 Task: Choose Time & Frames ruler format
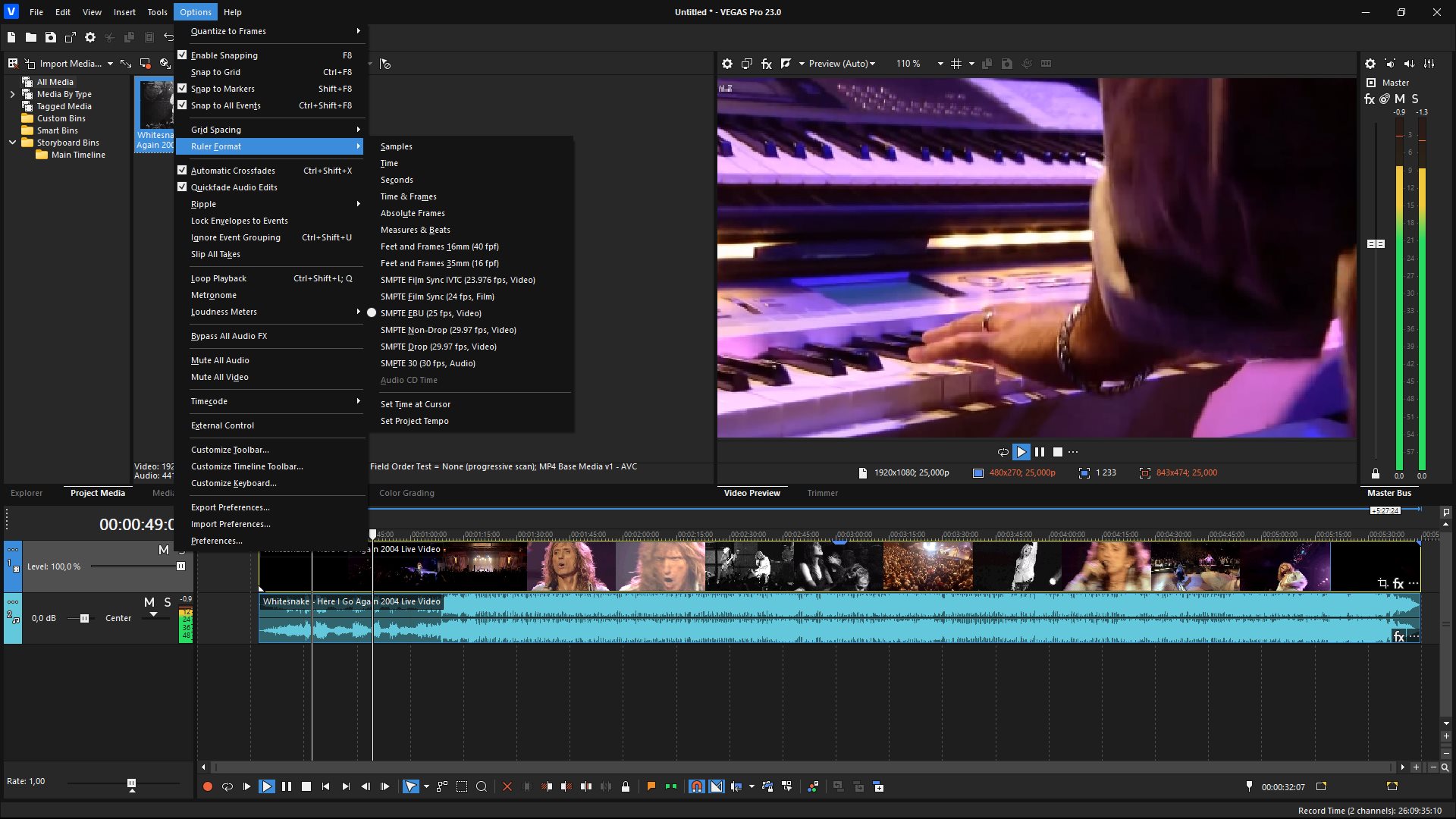[x=408, y=196]
